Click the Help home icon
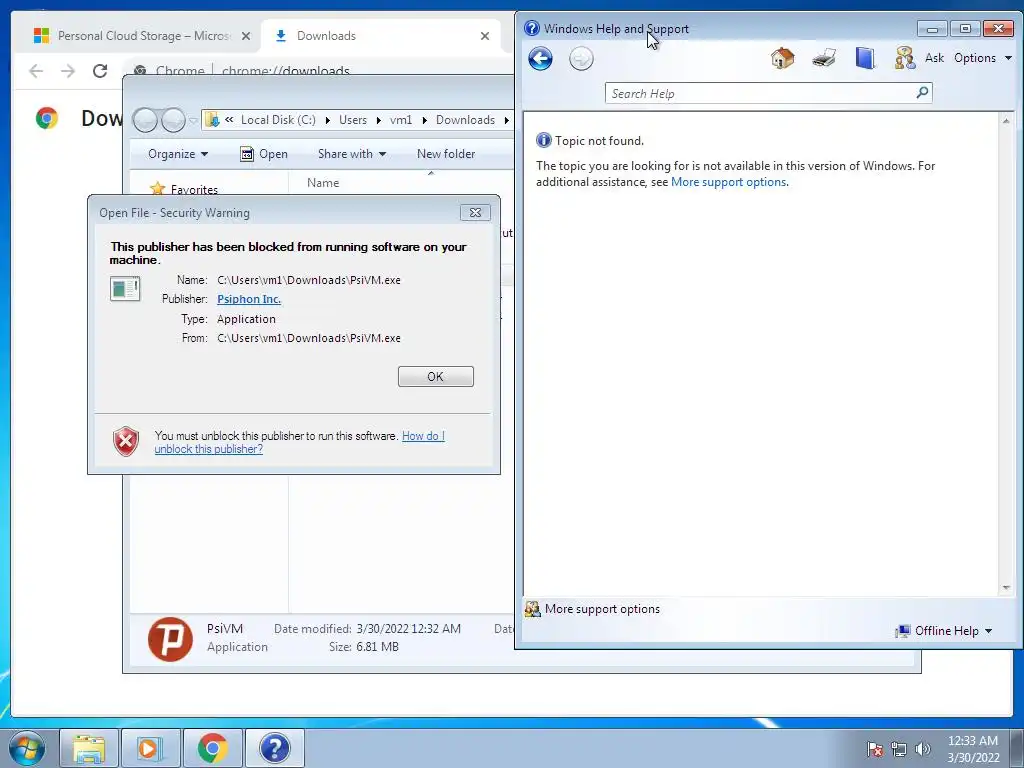The width and height of the screenshot is (1024, 768). [782, 58]
